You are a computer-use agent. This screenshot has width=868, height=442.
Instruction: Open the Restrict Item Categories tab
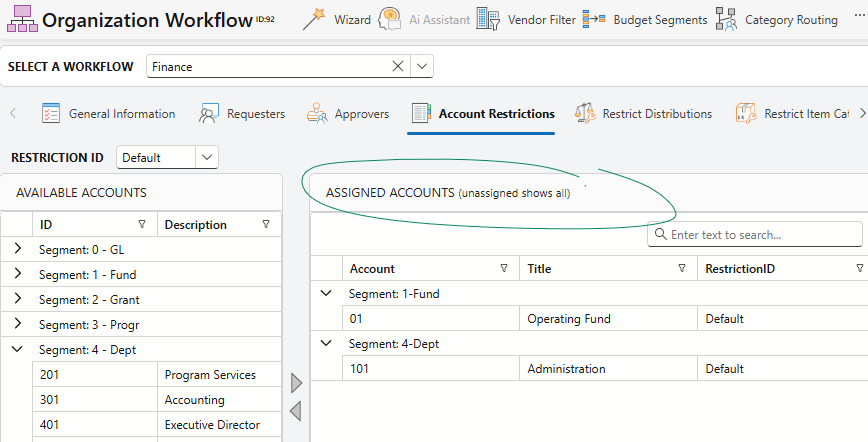792,114
